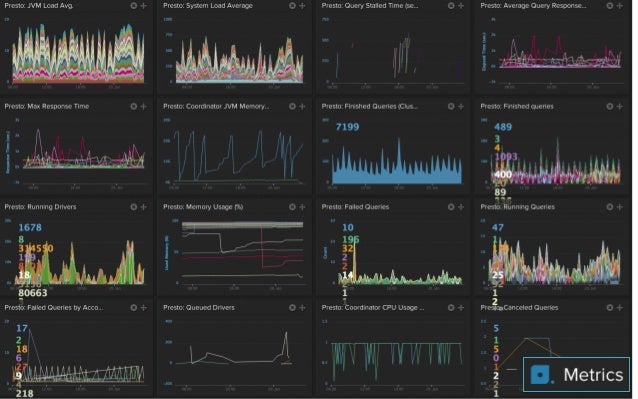Screen dimensions: 638x399
Task: Click the 'Presto: System Load Average' title
Action: [208, 6]
